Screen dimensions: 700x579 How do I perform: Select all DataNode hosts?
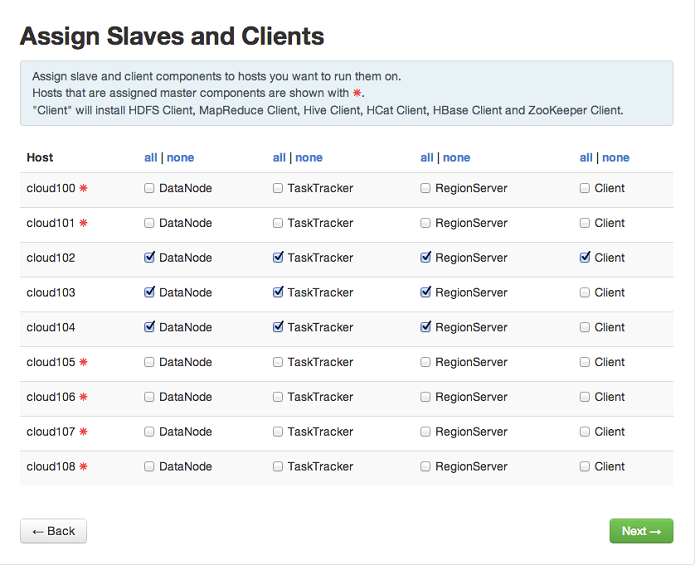[x=150, y=158]
